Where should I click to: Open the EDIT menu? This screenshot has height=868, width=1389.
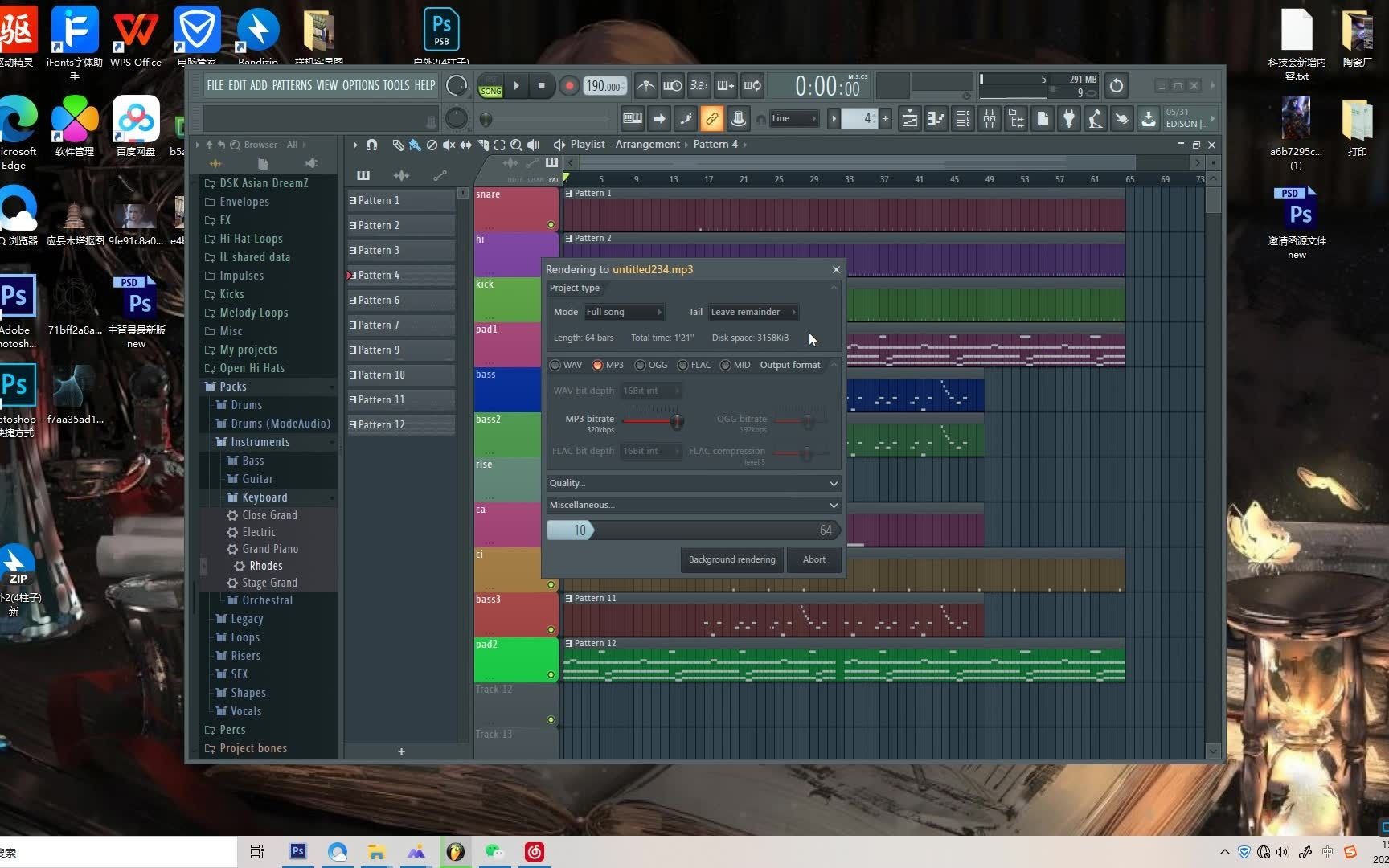(237, 85)
